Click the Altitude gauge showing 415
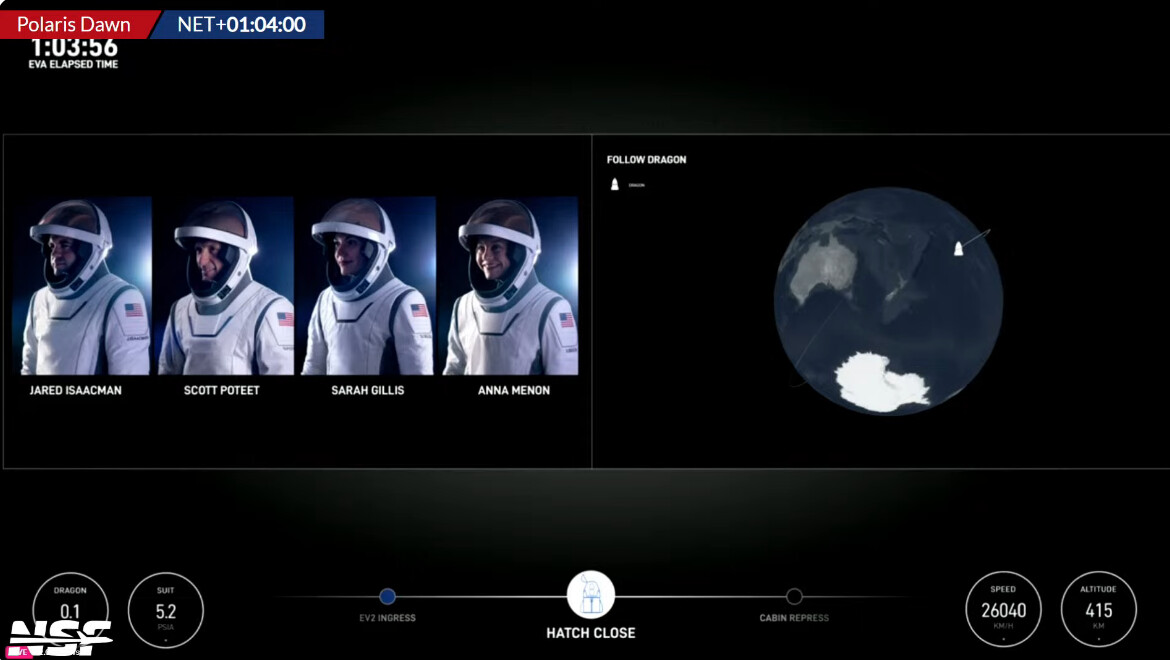The height and width of the screenshot is (660, 1170). (x=1098, y=609)
